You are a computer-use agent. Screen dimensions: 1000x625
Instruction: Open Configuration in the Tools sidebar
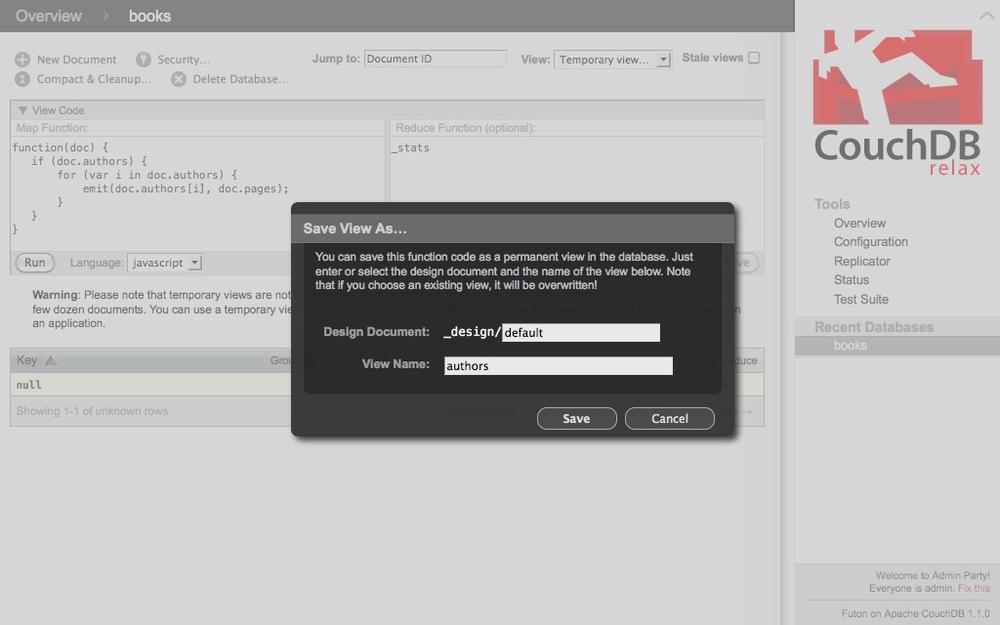[x=871, y=242]
